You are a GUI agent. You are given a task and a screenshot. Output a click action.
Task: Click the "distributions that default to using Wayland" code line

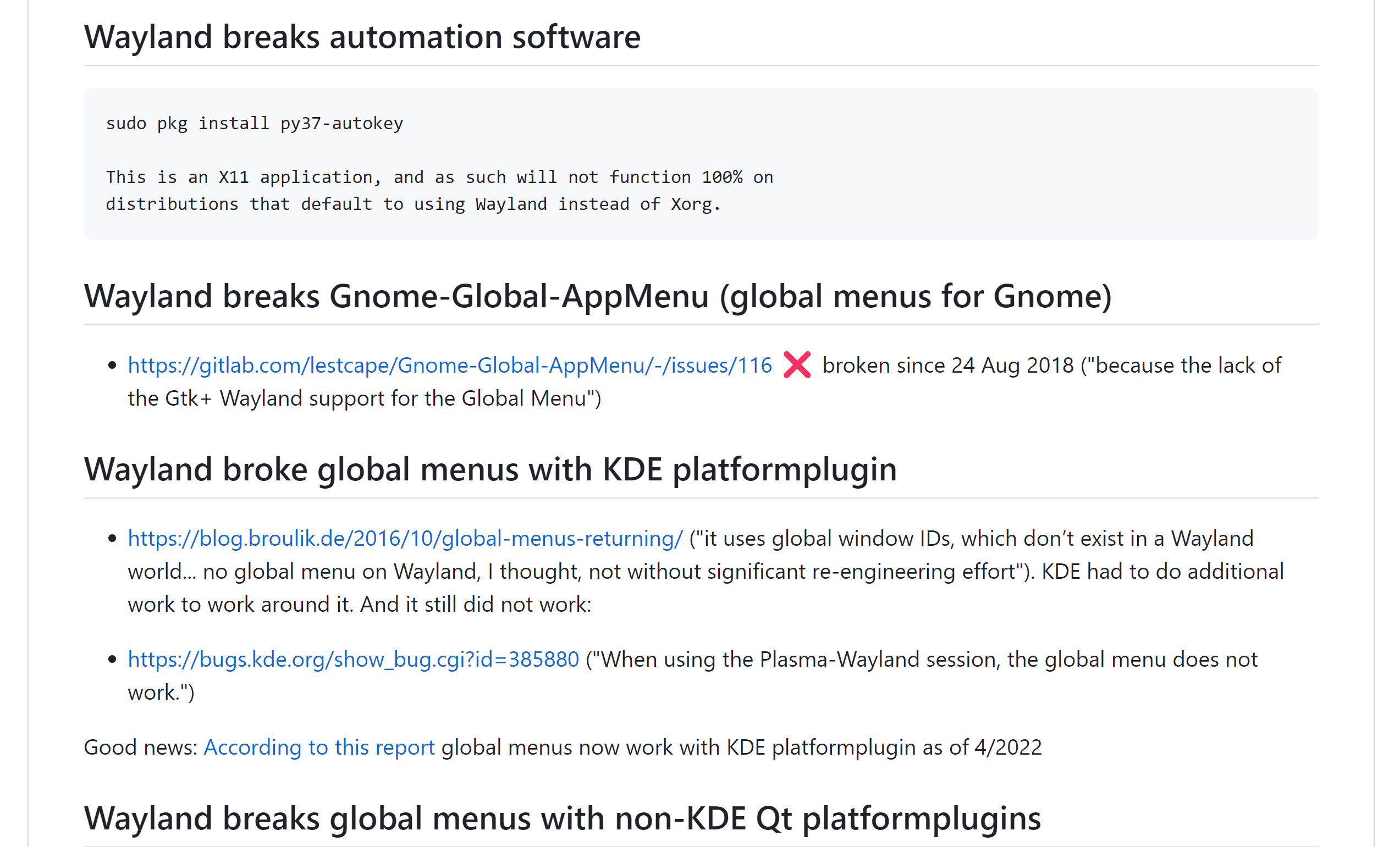click(413, 204)
